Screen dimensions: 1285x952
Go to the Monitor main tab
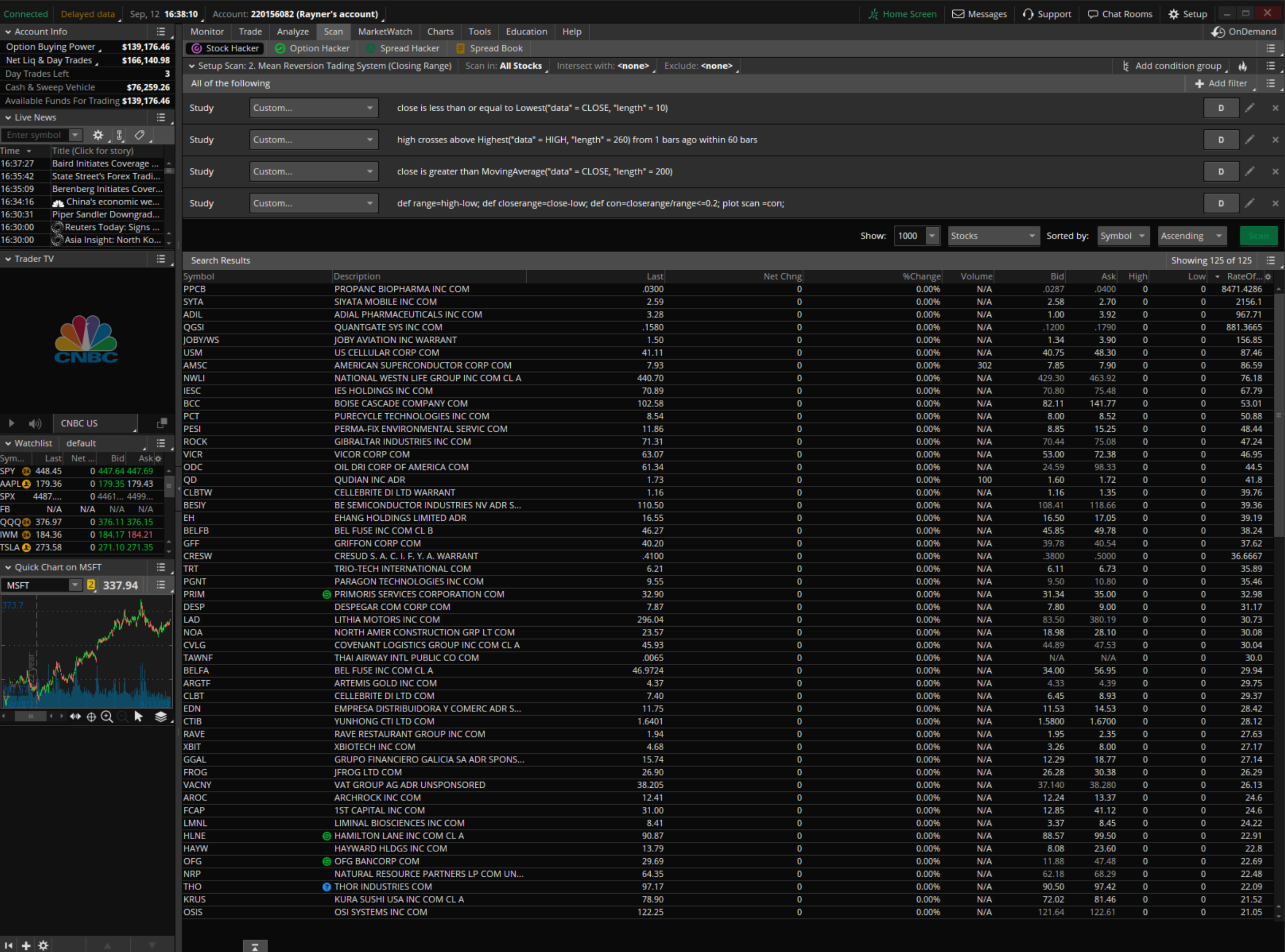207,32
